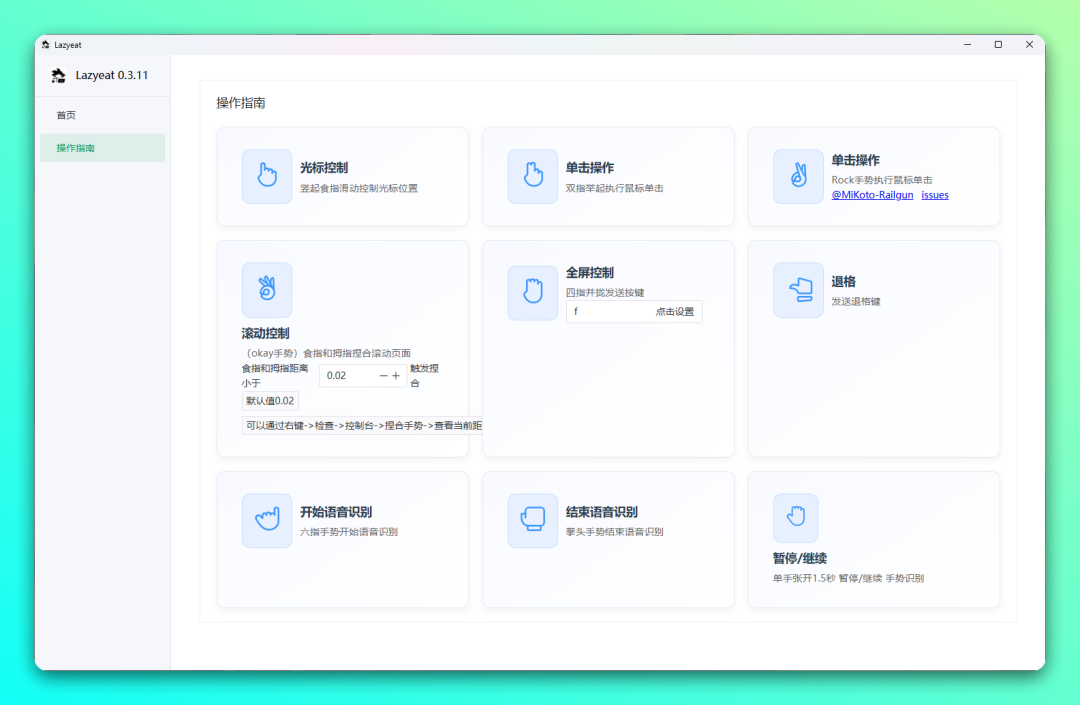The image size is (1080, 705).
Task: Open the issues link
Action: pyautogui.click(x=935, y=195)
